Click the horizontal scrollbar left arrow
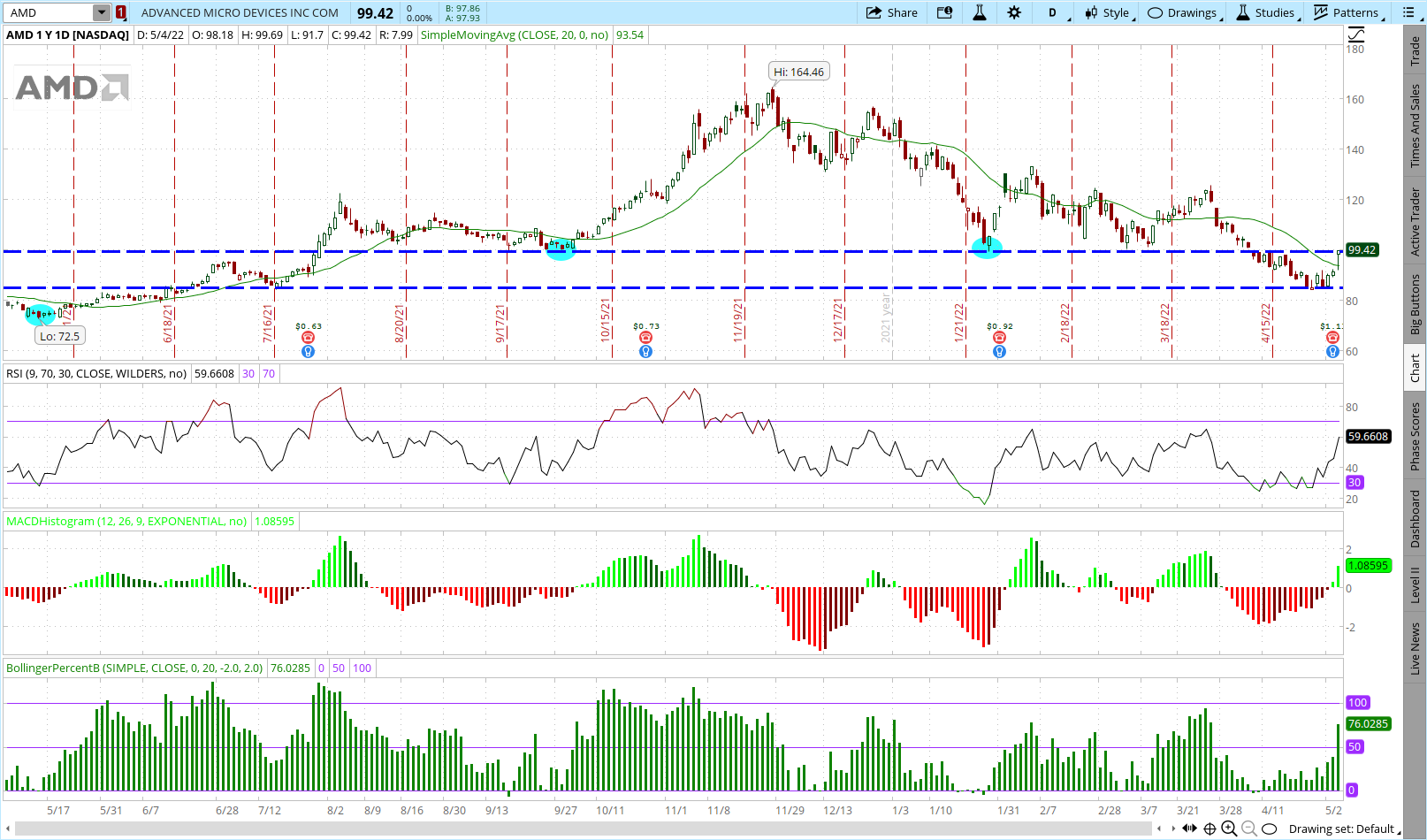The width and height of the screenshot is (1427, 840). tap(10, 829)
